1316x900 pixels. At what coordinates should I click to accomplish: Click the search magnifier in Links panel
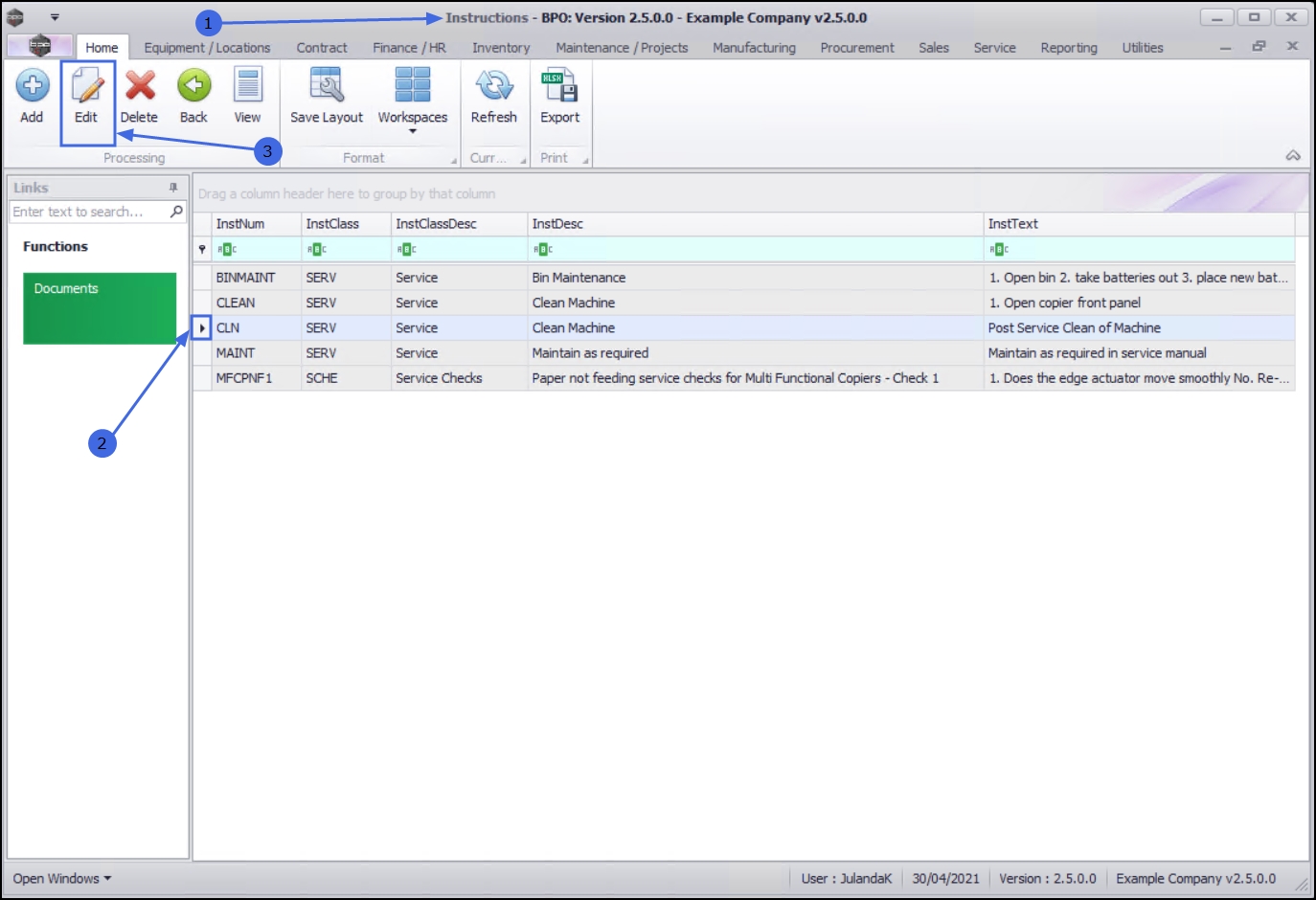[x=176, y=212]
